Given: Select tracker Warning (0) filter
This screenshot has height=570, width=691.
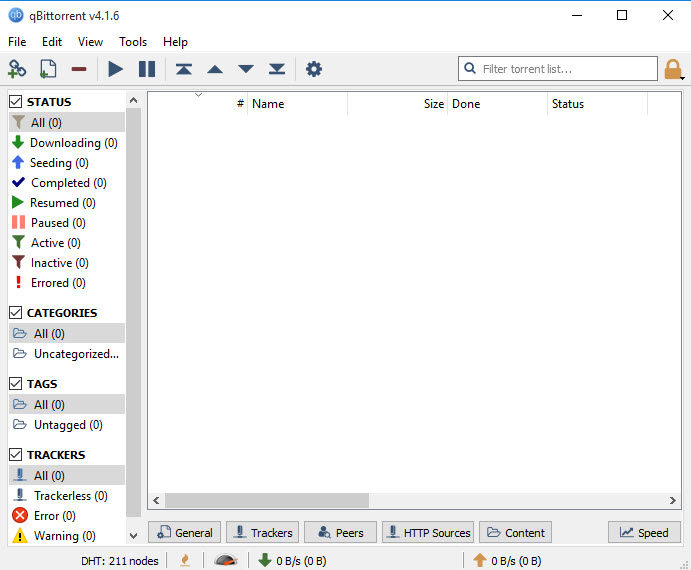Looking at the screenshot, I should click(67, 536).
